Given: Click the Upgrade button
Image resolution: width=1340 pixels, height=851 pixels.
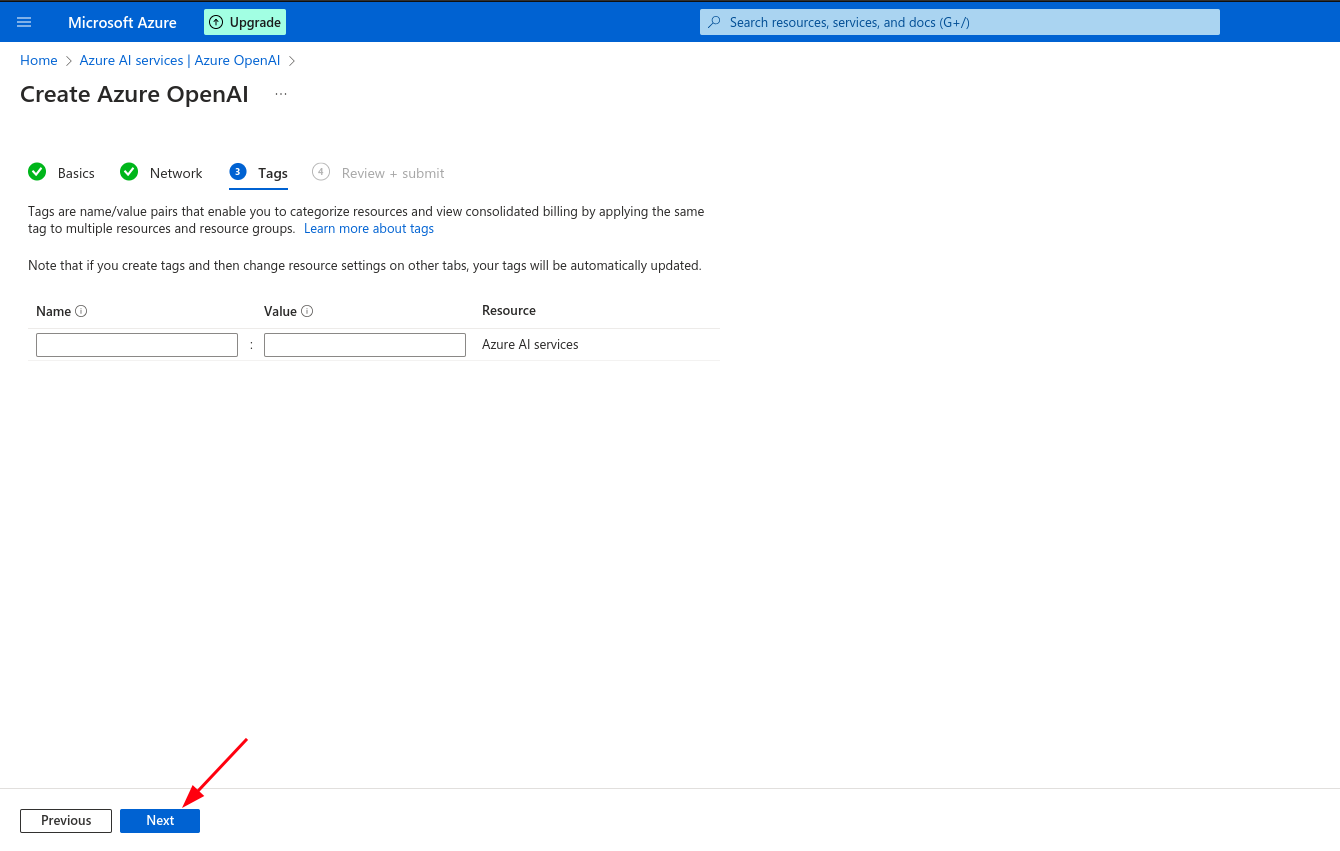Looking at the screenshot, I should [x=245, y=22].
